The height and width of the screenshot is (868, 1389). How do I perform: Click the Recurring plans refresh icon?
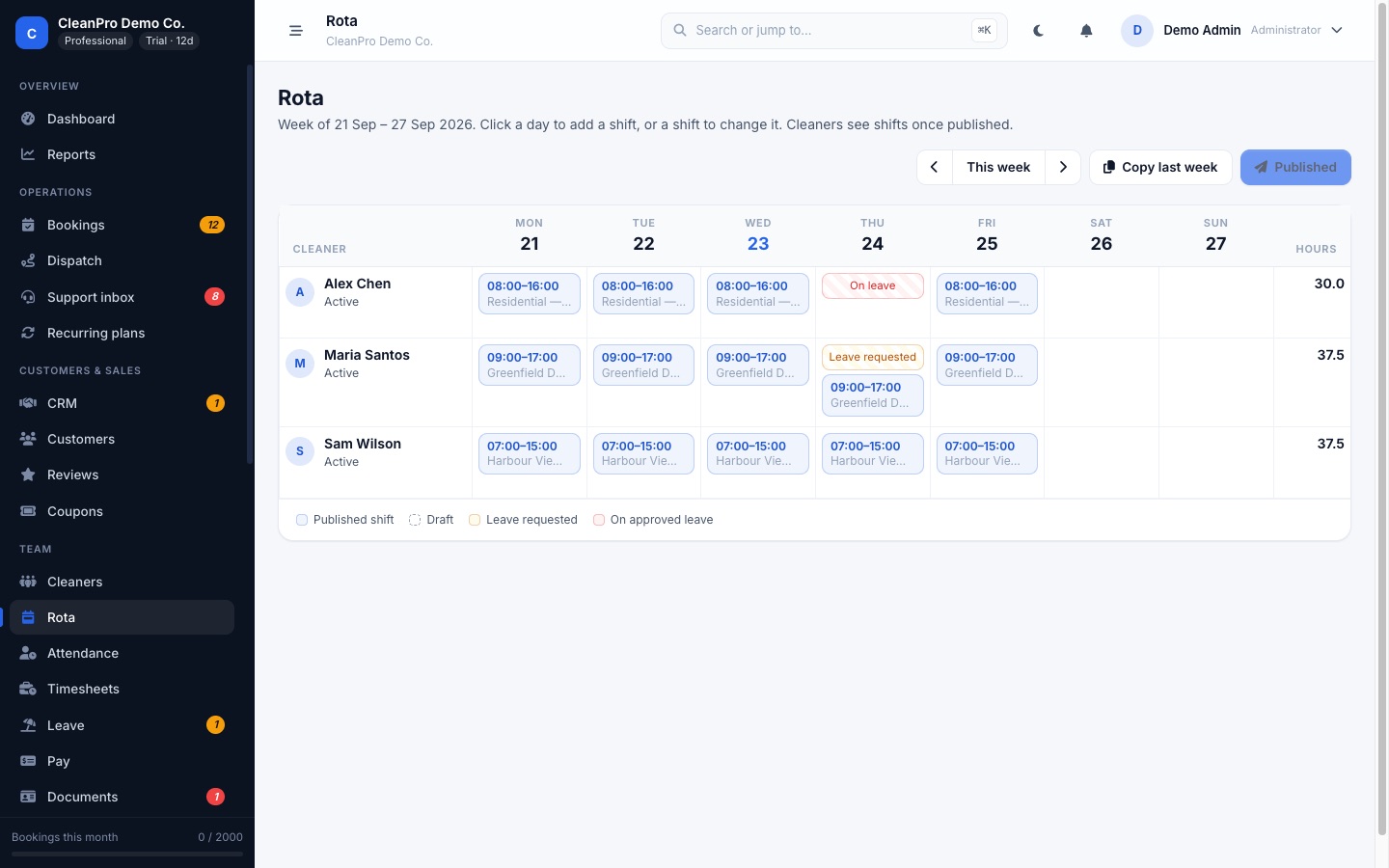(28, 333)
